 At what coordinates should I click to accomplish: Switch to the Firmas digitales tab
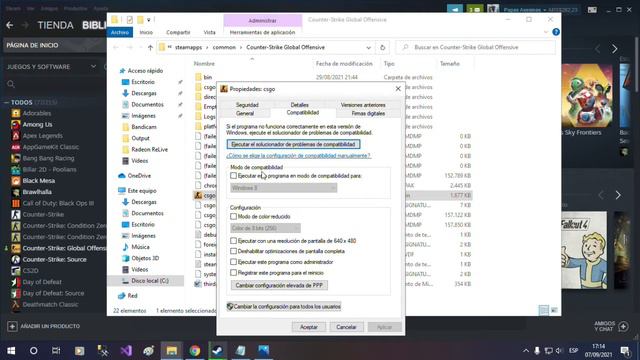point(368,113)
